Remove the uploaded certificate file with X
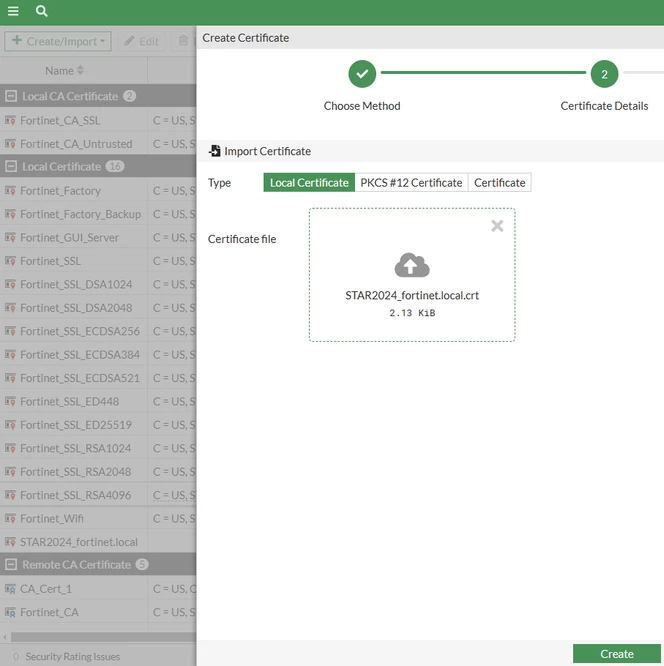This screenshot has width=664, height=666. point(497,226)
